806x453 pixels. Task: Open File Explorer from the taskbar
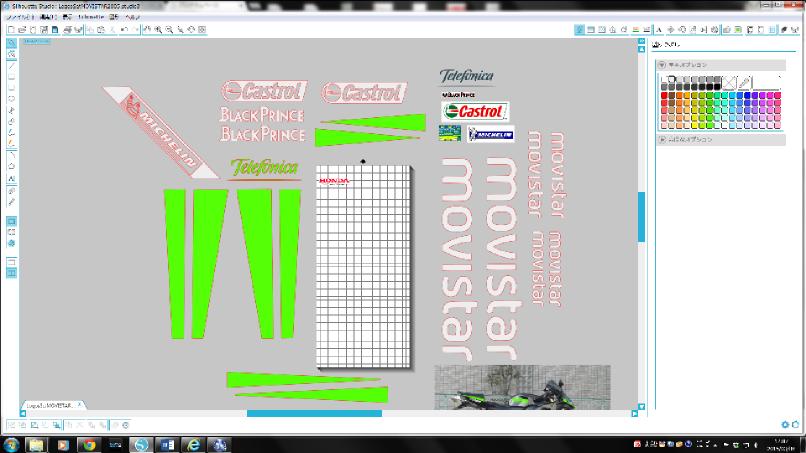tap(36, 445)
